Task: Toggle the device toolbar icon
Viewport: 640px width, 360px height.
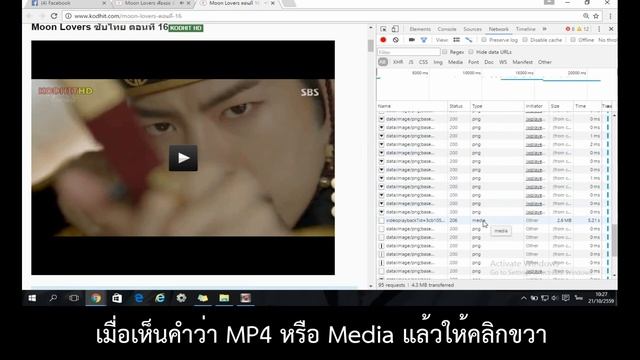Action: (x=395, y=29)
